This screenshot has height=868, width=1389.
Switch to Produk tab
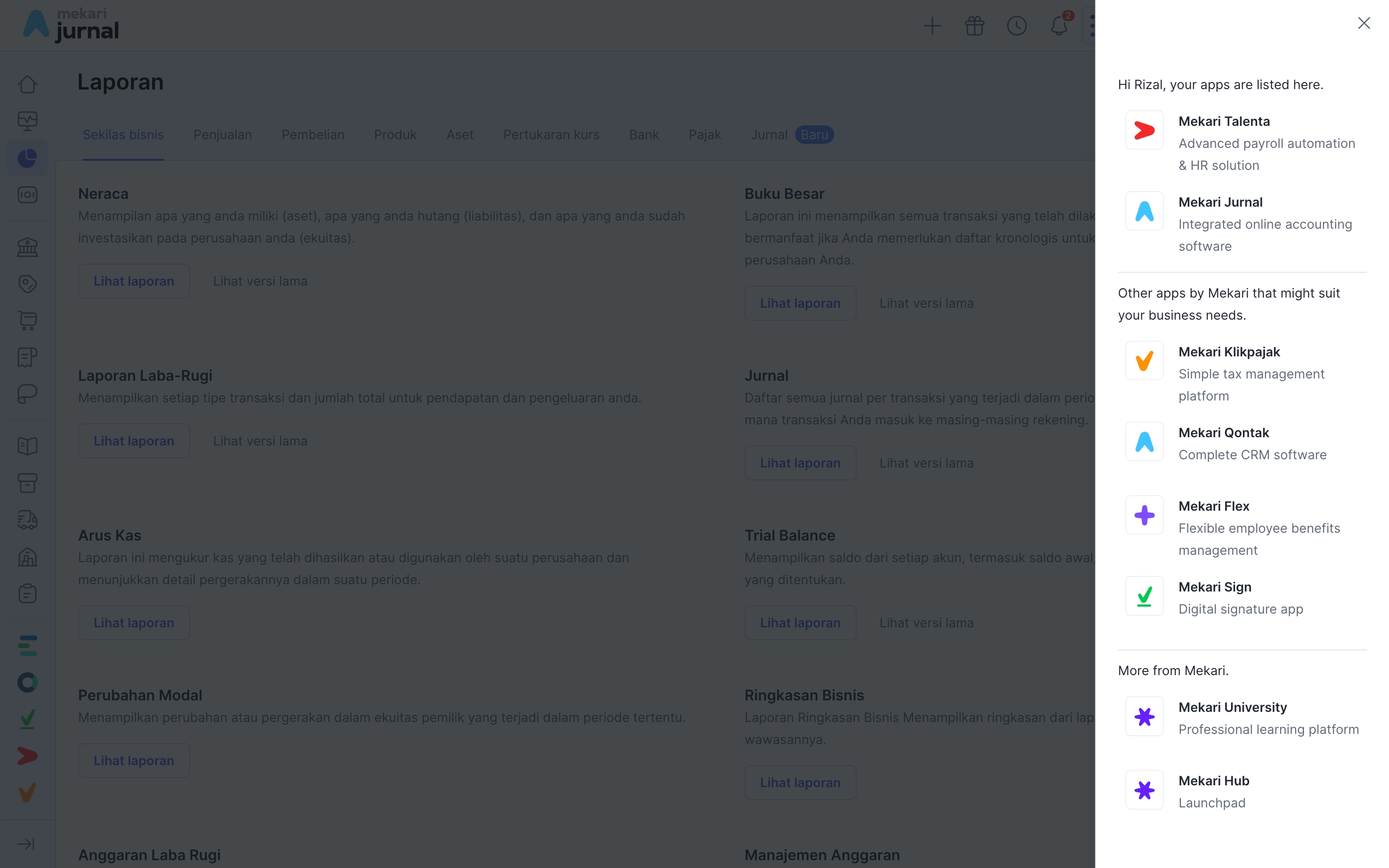pyautogui.click(x=395, y=135)
